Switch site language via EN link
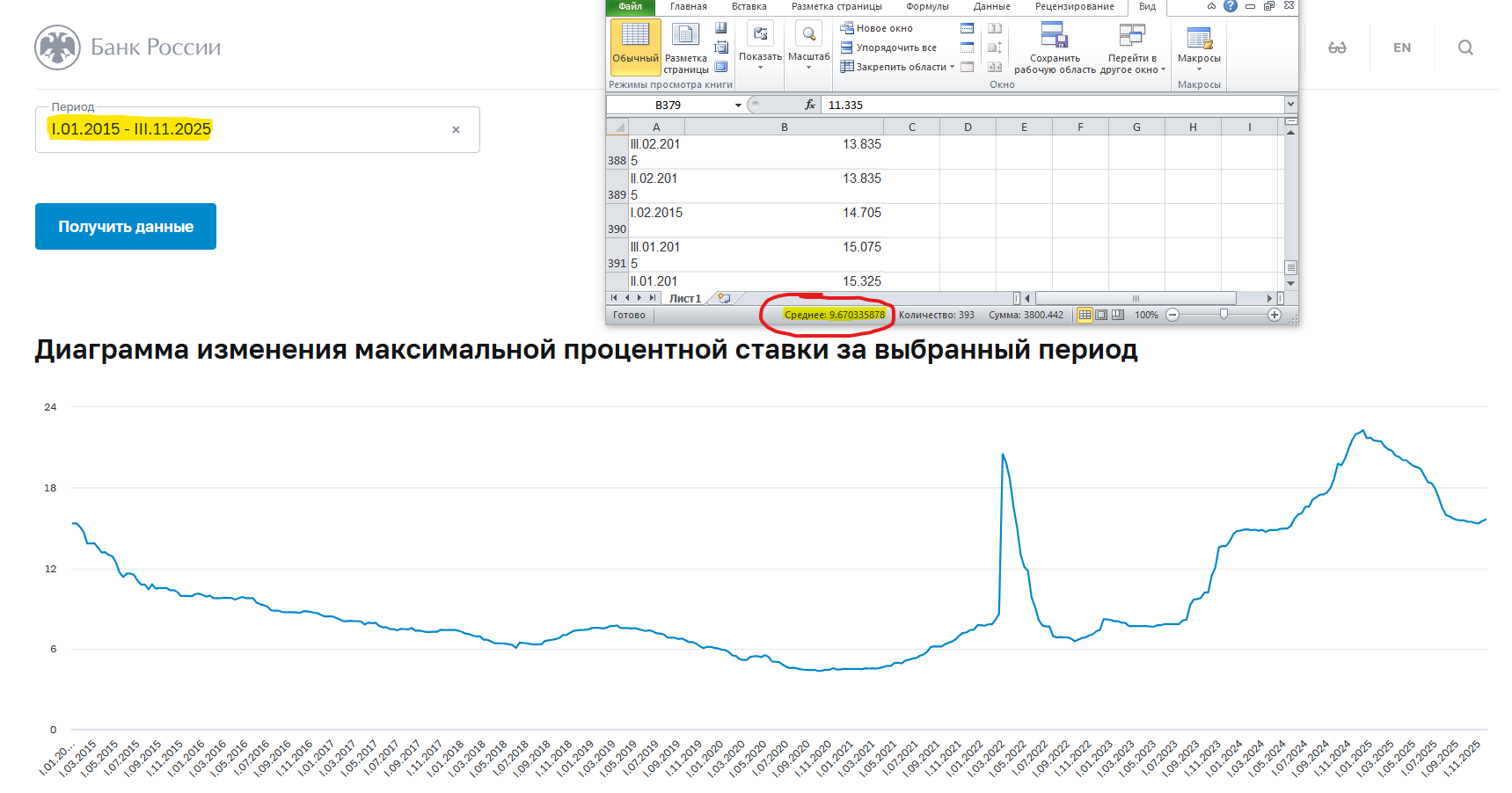 [x=1402, y=47]
